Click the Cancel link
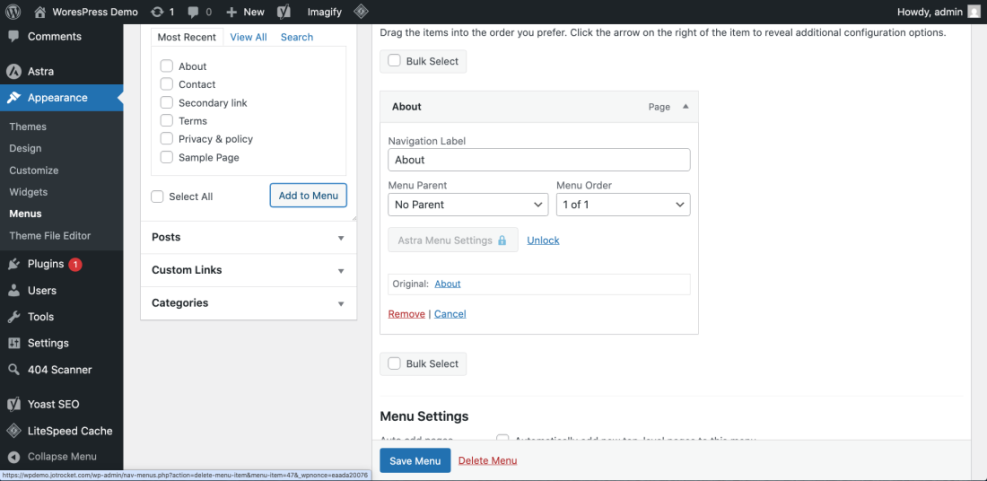Image resolution: width=987 pixels, height=481 pixels. point(450,314)
